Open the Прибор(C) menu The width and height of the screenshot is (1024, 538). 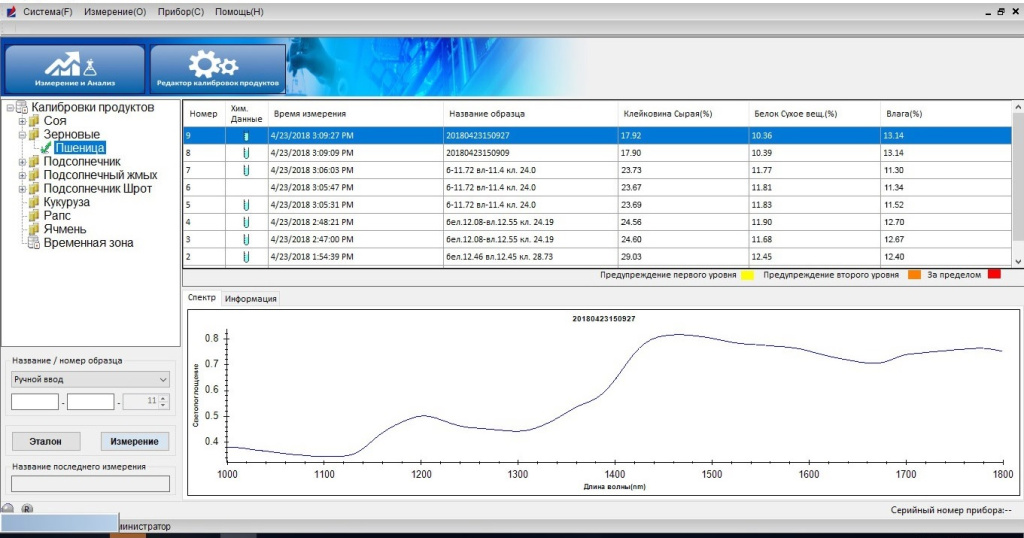181,12
